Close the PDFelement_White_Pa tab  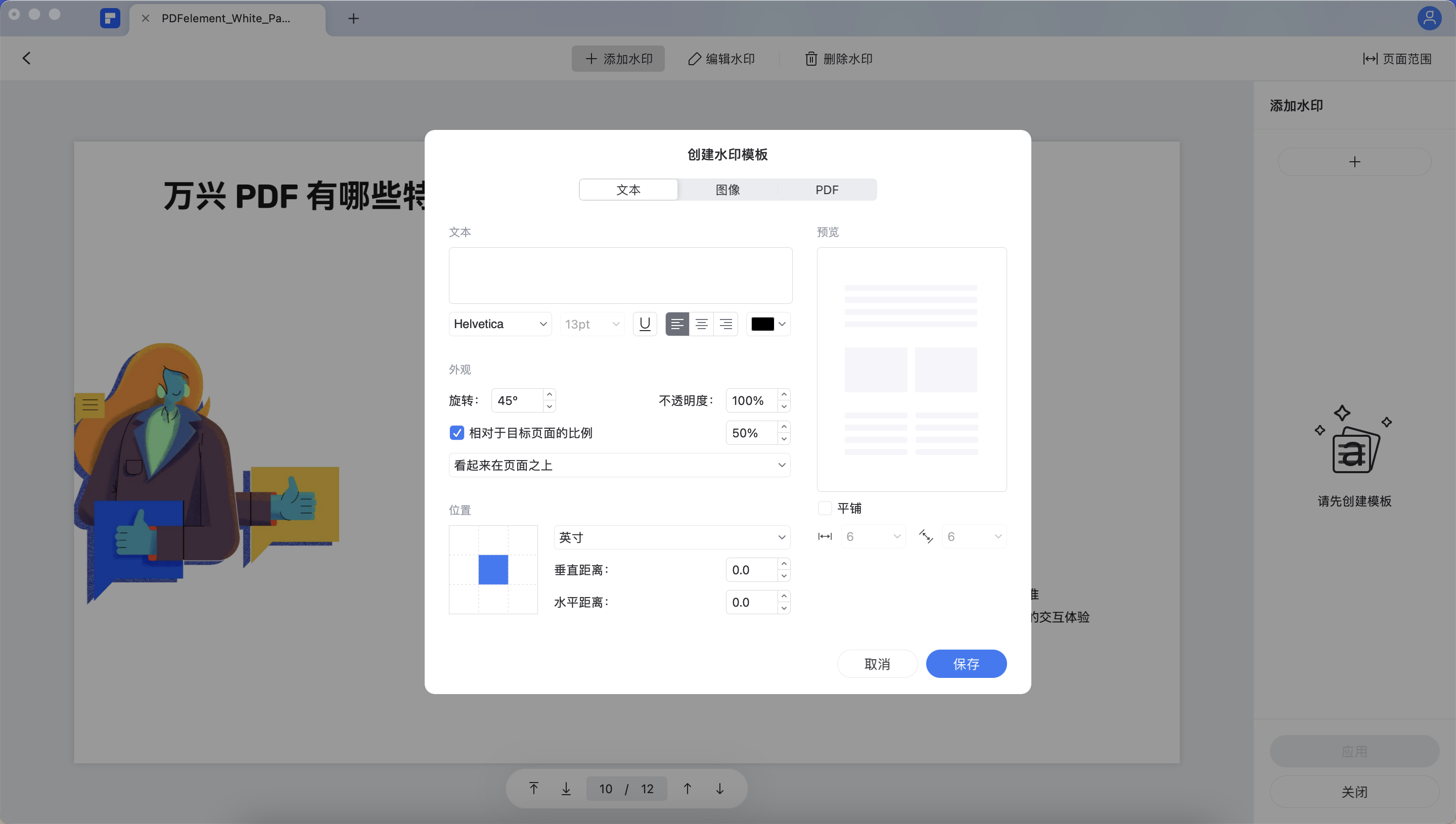(146, 18)
